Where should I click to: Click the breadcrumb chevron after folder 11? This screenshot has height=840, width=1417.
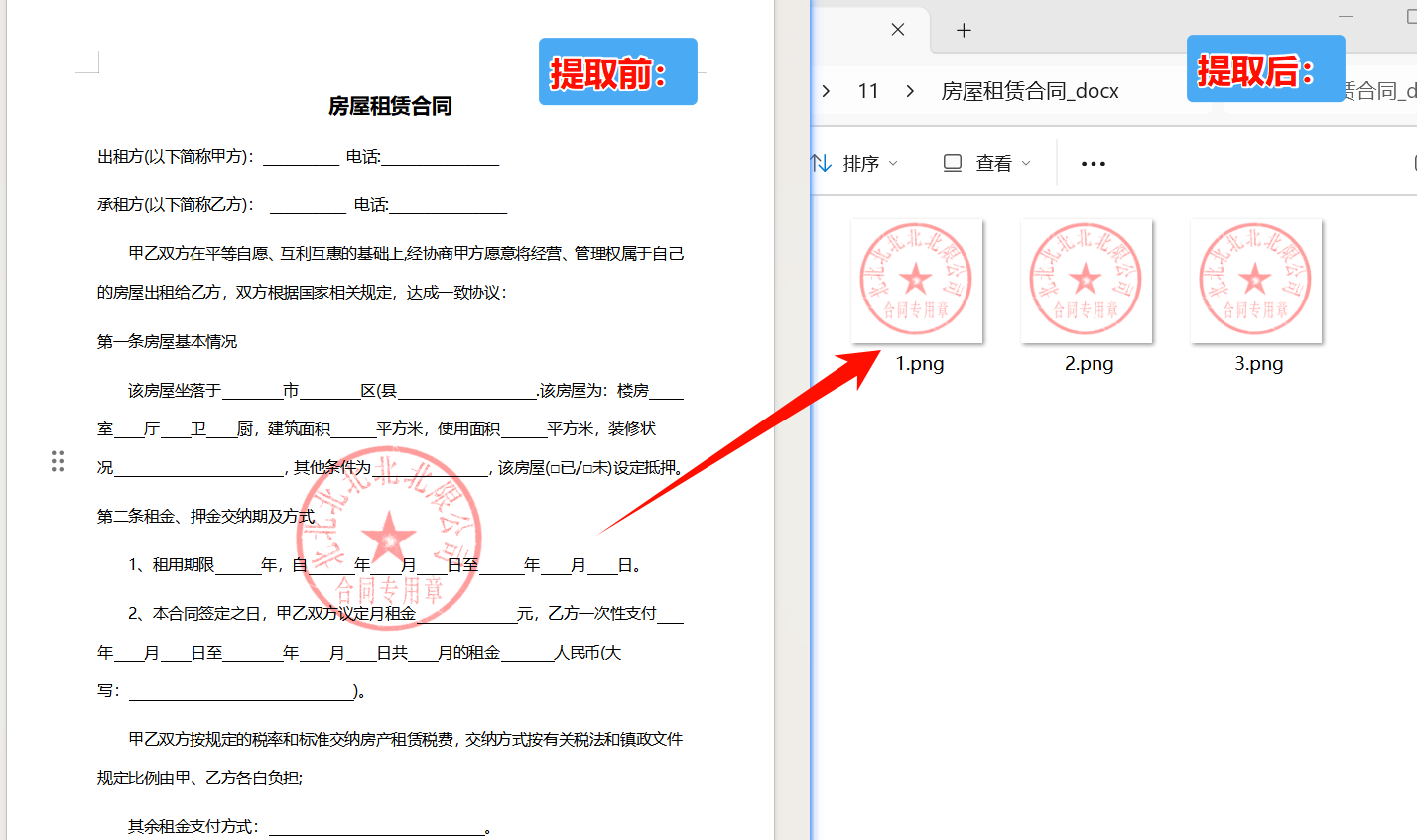coord(909,90)
